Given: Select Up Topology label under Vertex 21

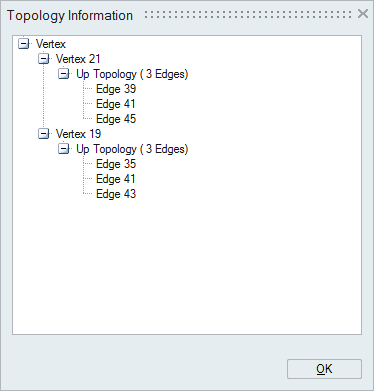Looking at the screenshot, I should pyautogui.click(x=132, y=74).
